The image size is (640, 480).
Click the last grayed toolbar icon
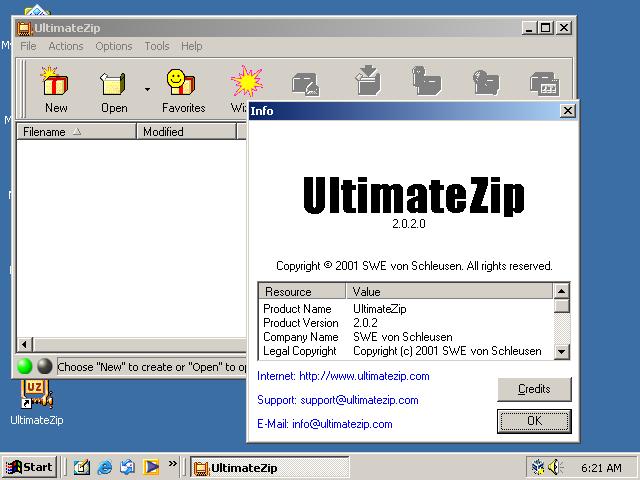[544, 84]
